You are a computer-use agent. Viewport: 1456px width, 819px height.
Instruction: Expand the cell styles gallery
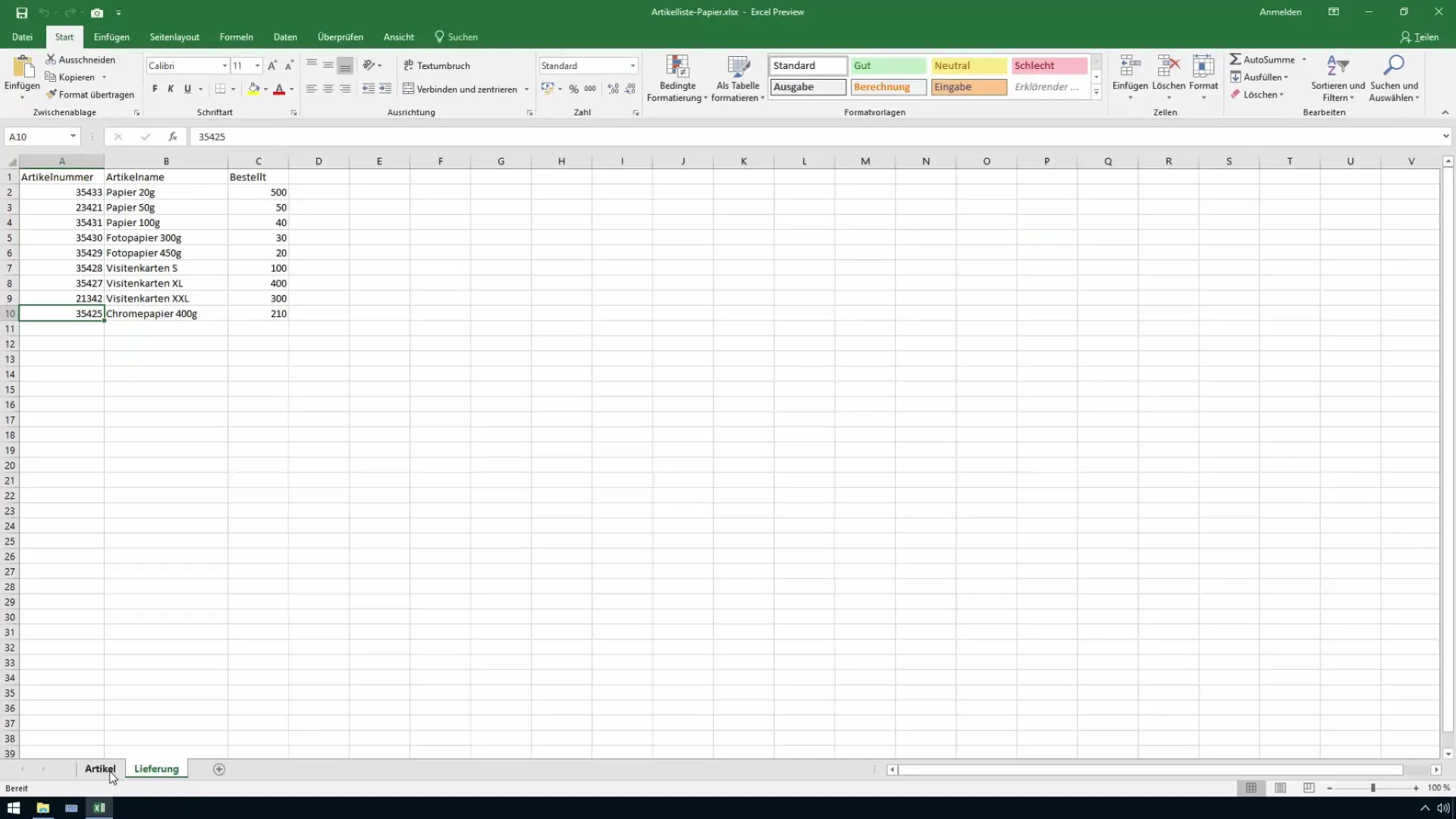tap(1096, 92)
